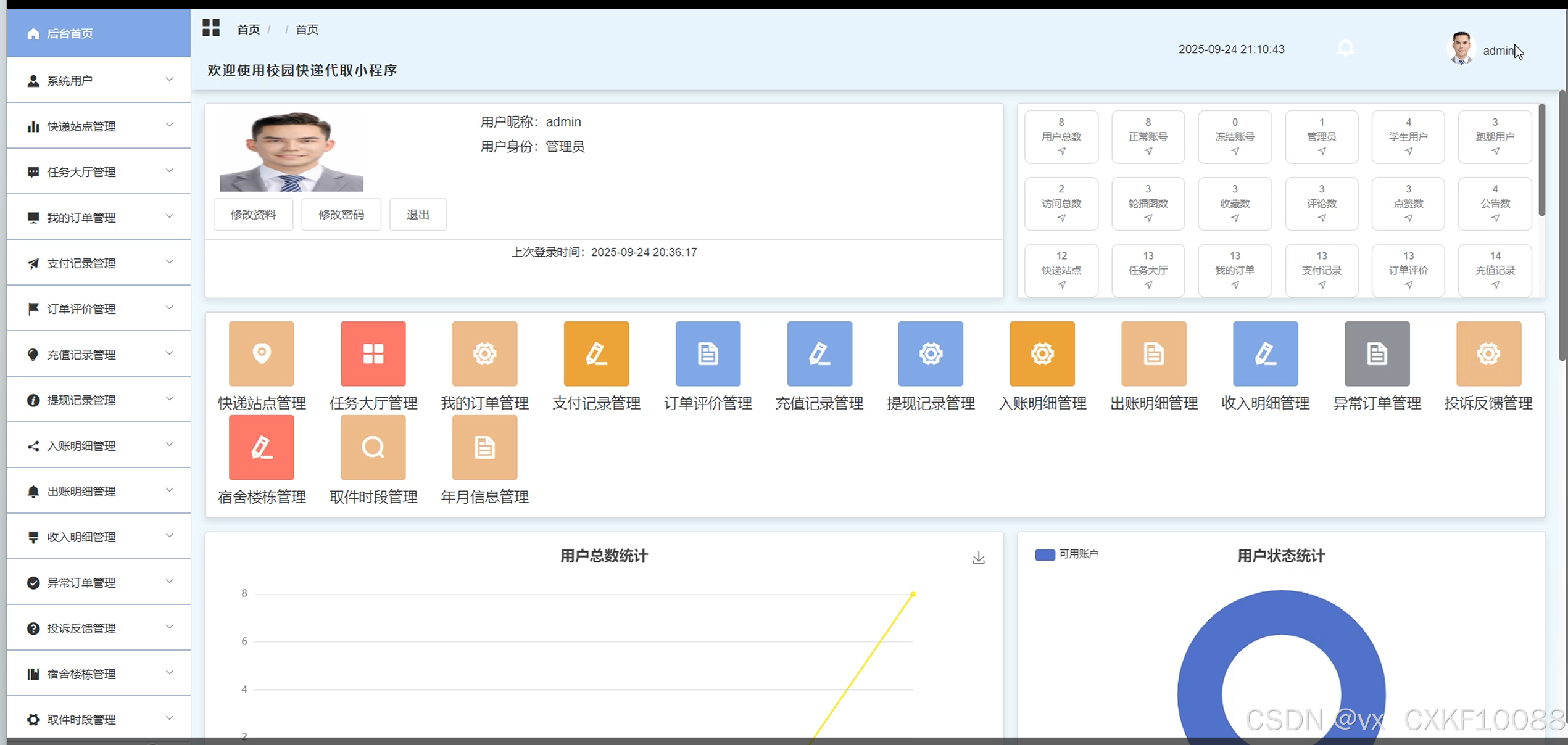Expand the 充值记录管理 sidebar chevron
1568x745 pixels.
pos(170,353)
